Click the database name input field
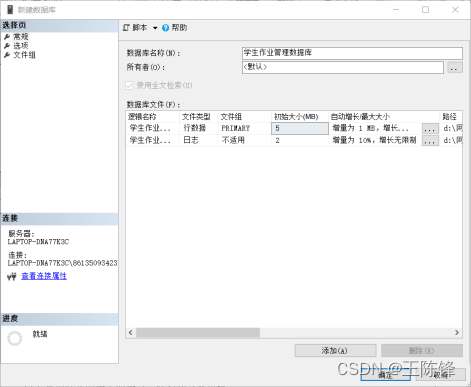Screen dimensions: 471x387 click(x=352, y=53)
